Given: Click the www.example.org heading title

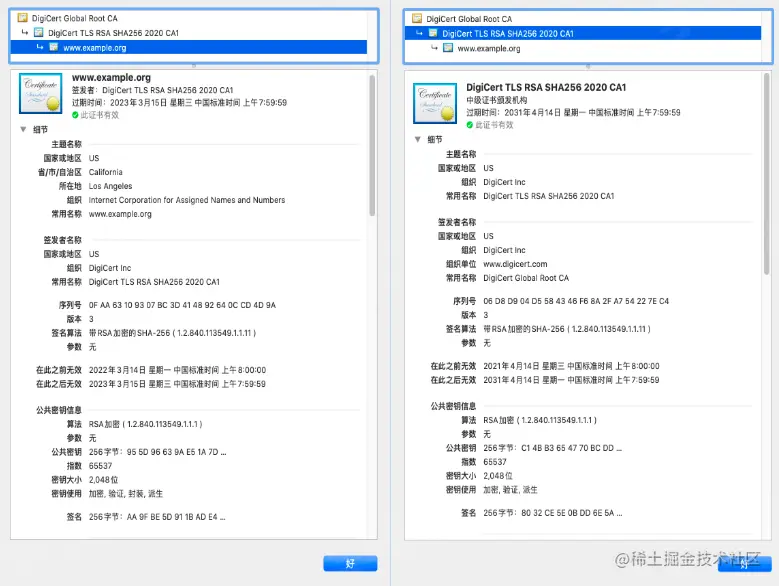Looking at the screenshot, I should tap(111, 77).
